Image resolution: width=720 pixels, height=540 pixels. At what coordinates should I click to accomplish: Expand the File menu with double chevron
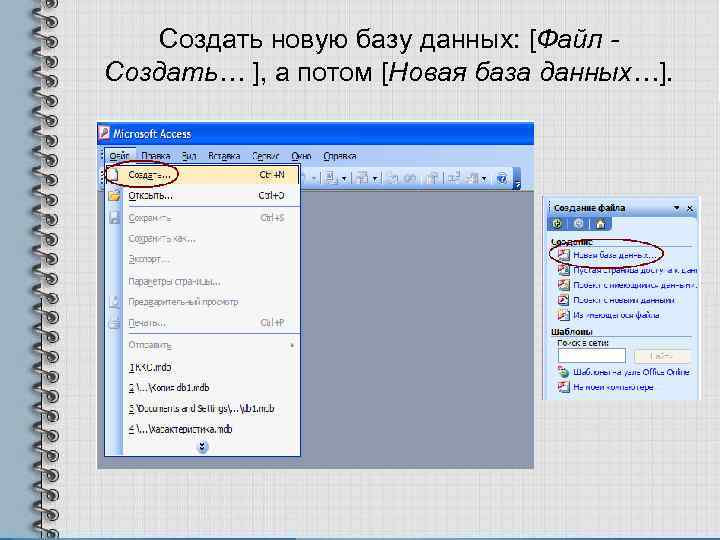[x=202, y=447]
